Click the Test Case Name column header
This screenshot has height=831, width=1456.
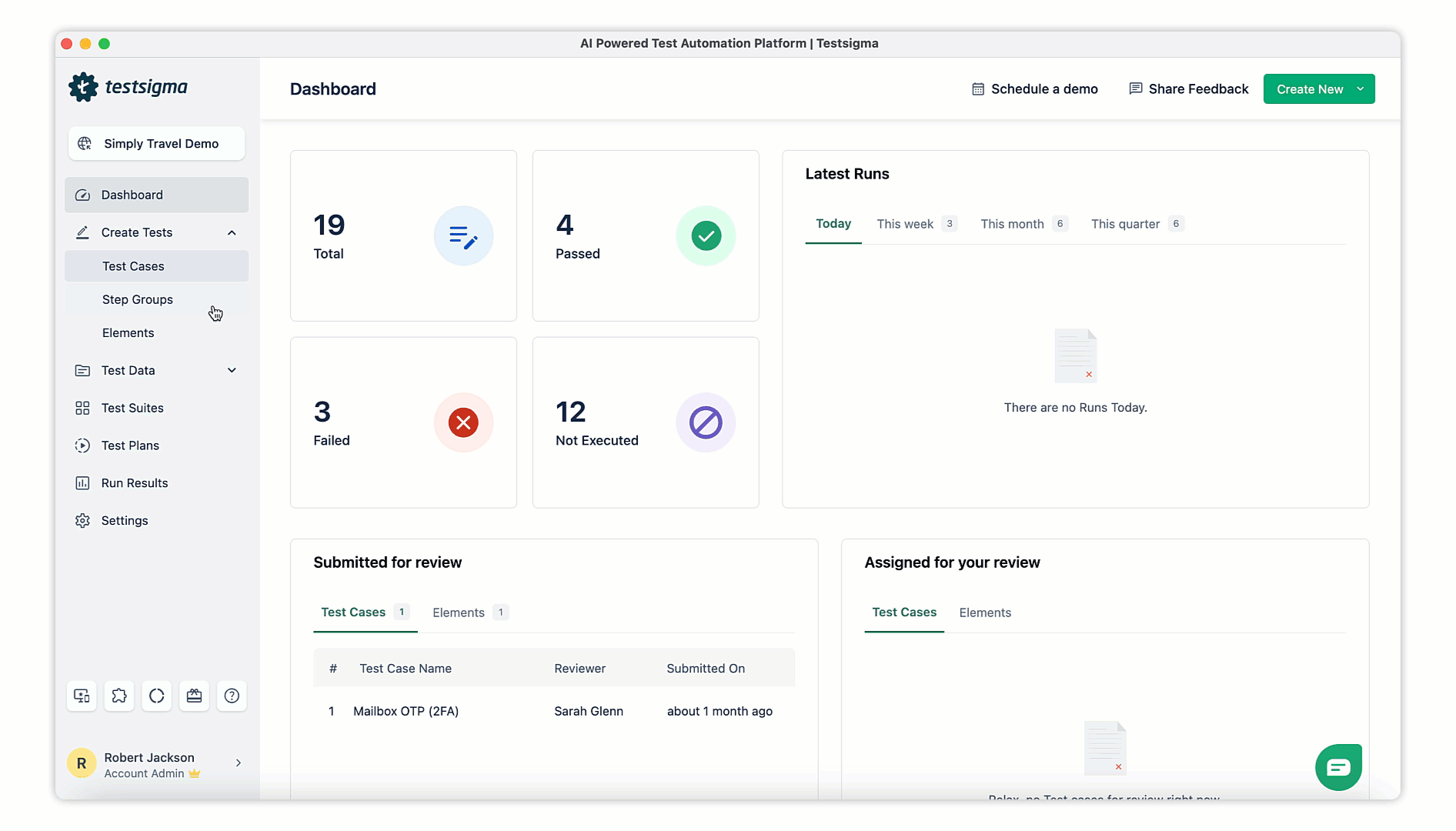pos(406,669)
